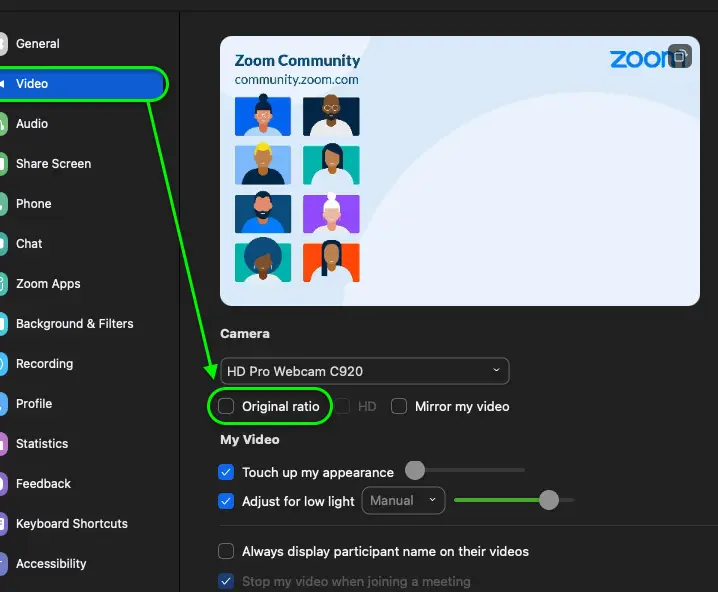The image size is (718, 592).
Task: Toggle Stop my video when joining checkbox
Action: coord(226,581)
